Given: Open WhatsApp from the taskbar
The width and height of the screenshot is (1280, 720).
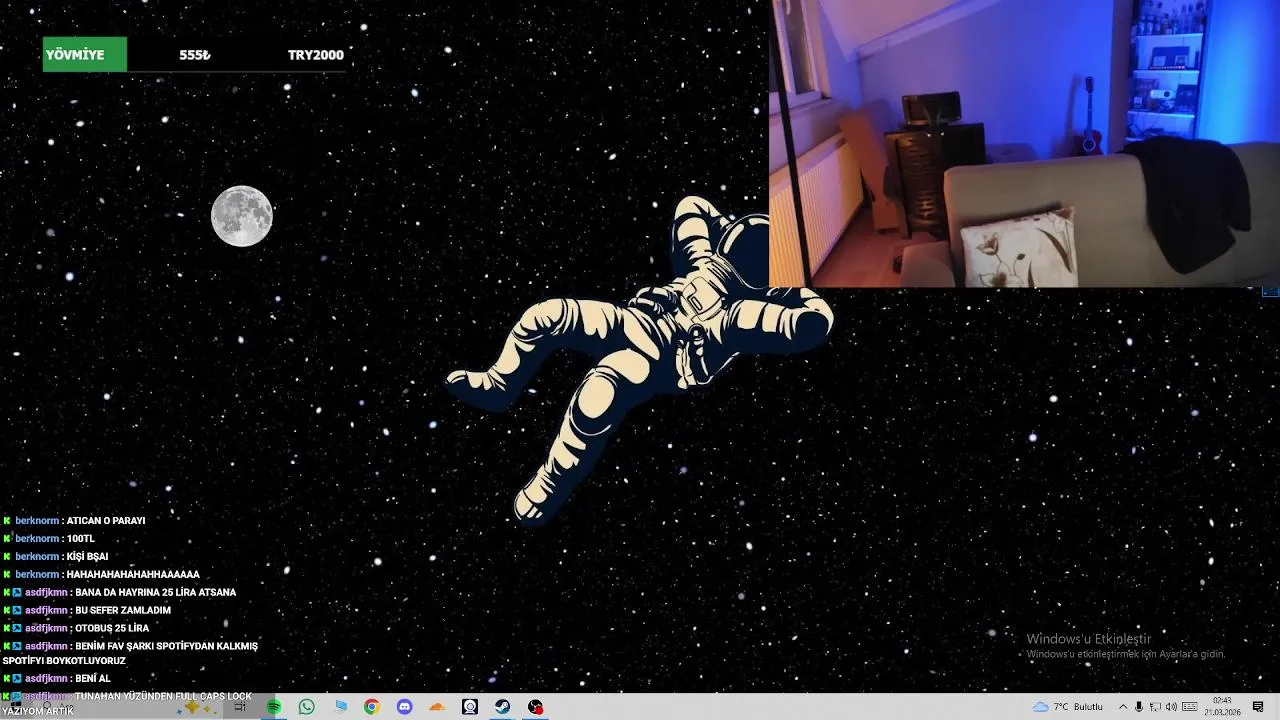Looking at the screenshot, I should point(307,707).
